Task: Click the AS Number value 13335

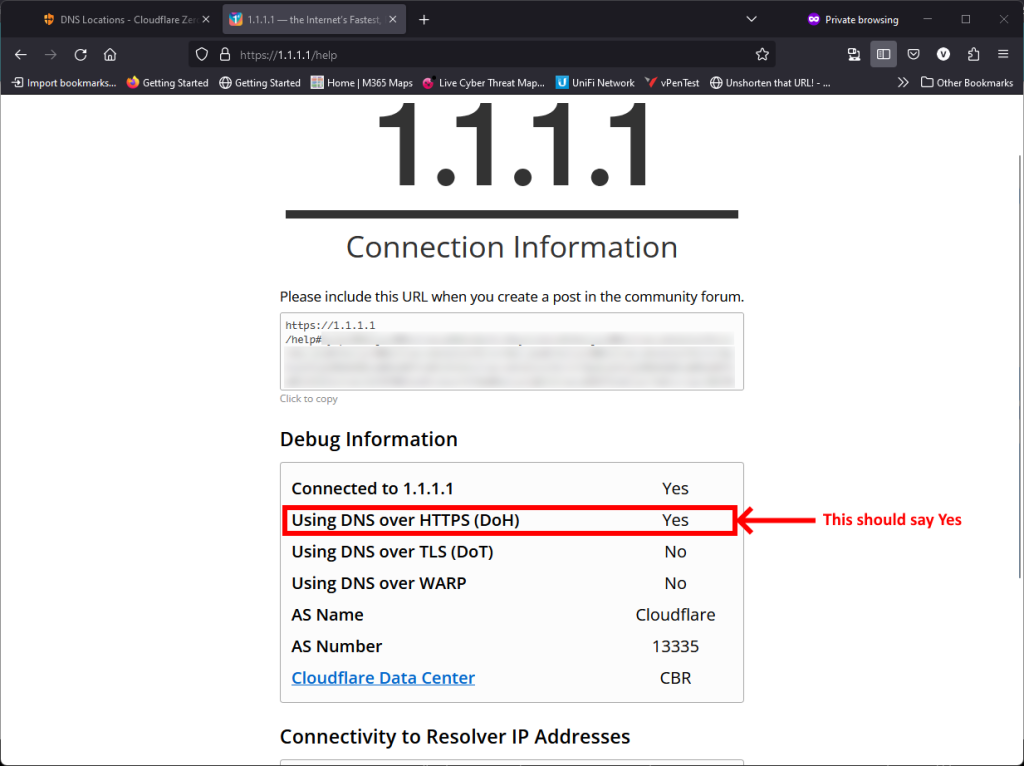Action: (x=675, y=646)
